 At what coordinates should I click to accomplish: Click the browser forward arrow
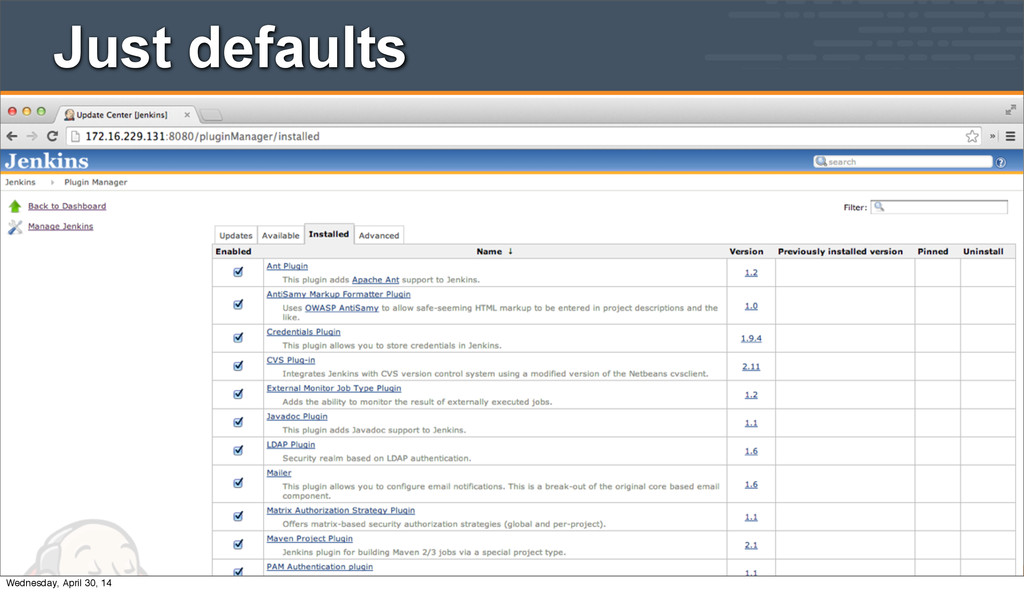pyautogui.click(x=32, y=137)
